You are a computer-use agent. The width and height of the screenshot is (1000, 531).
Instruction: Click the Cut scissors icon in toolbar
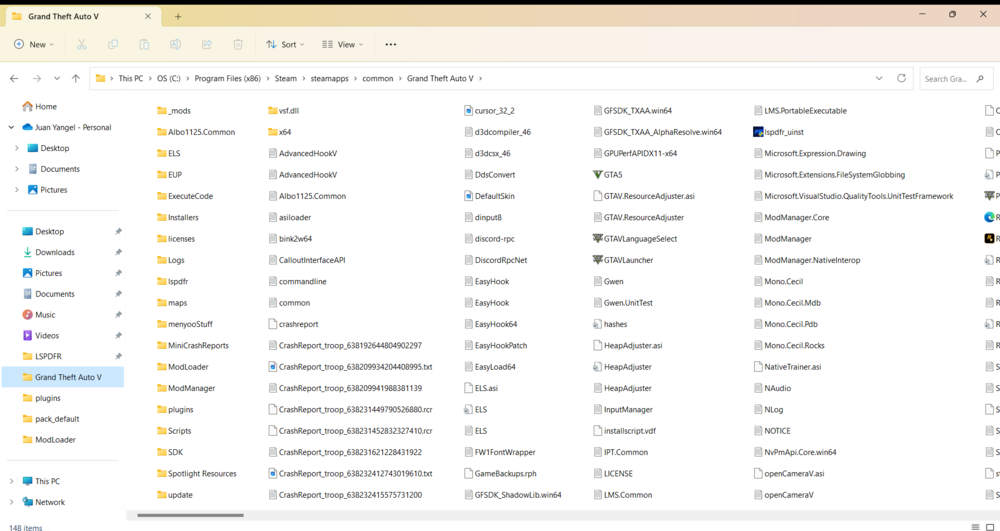click(81, 45)
